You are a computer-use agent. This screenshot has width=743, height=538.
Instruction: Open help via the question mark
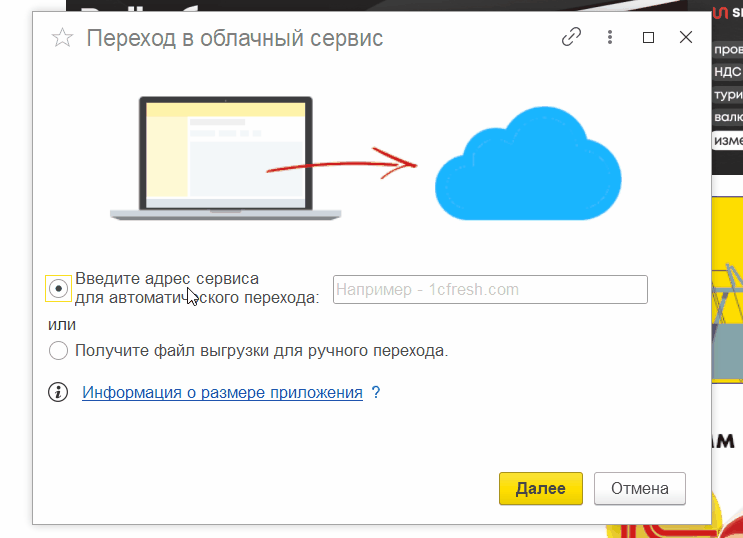(x=376, y=392)
